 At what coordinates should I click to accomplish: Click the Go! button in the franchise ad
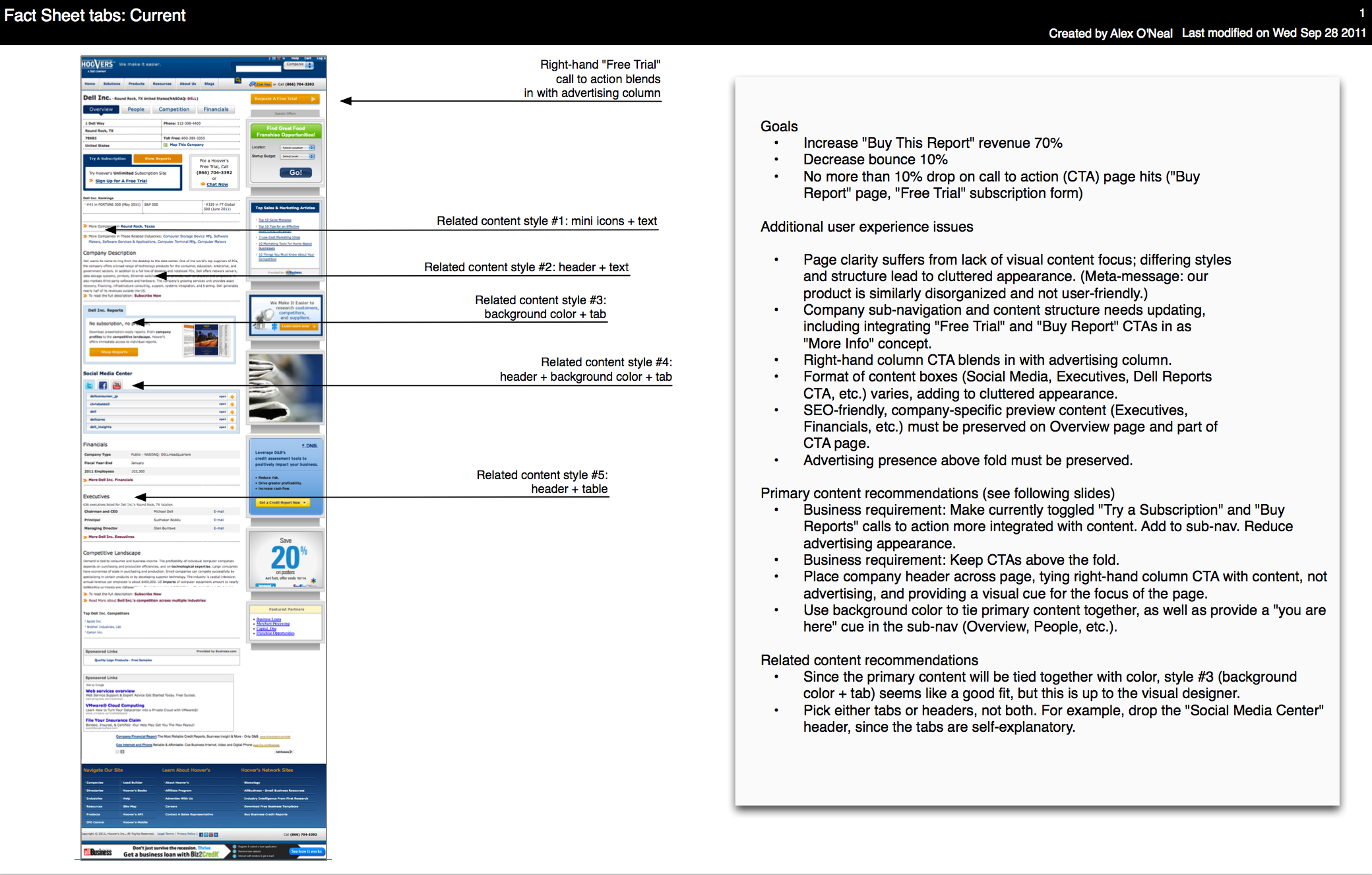tap(296, 172)
